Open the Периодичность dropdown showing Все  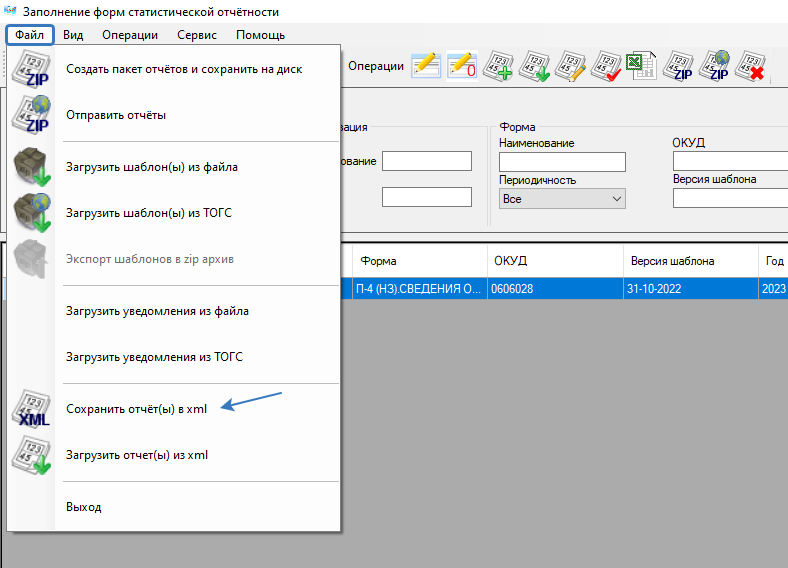562,199
